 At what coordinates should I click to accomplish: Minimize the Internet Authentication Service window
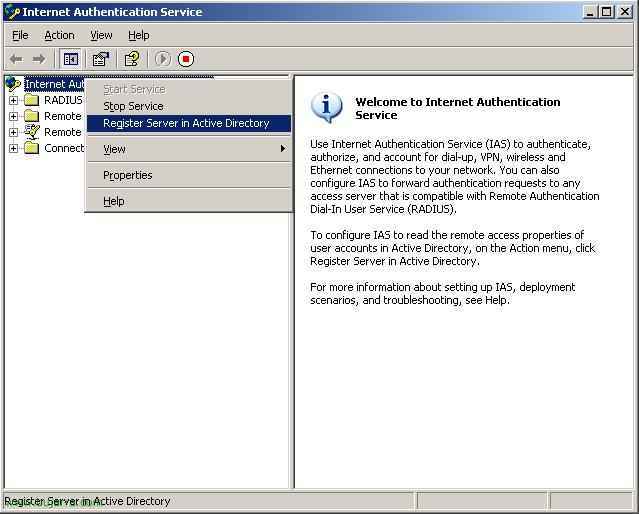coord(589,12)
